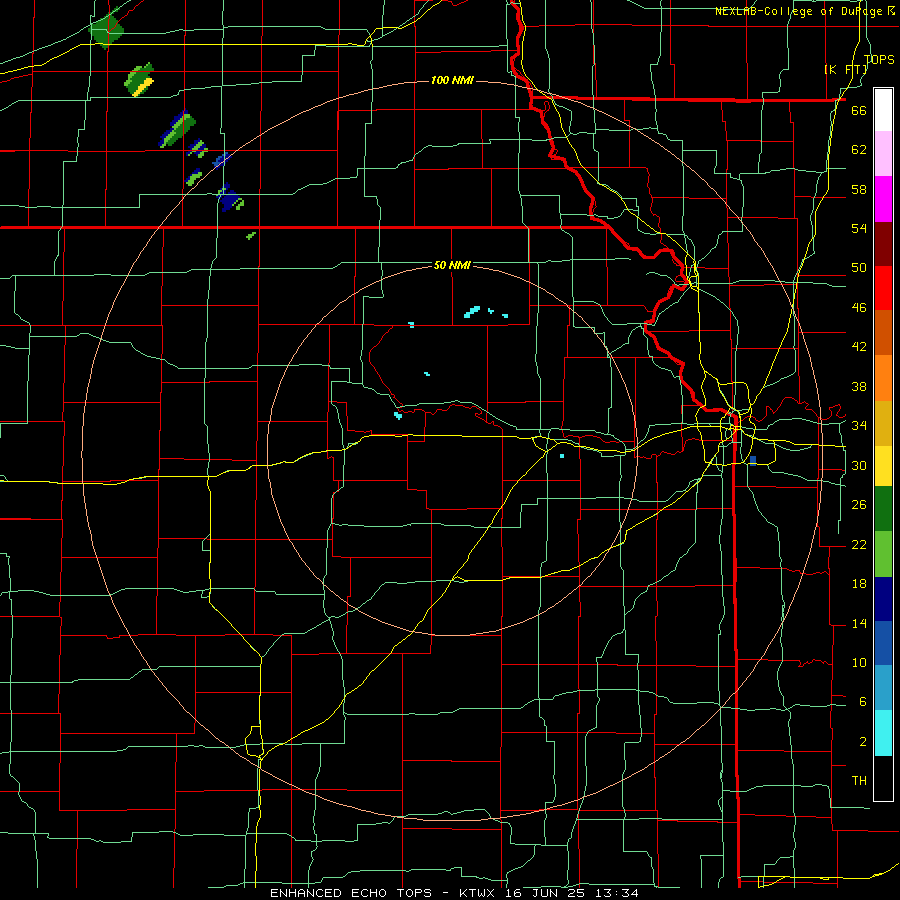Click the legend value 6
The width and height of the screenshot is (900, 900).
(x=862, y=702)
